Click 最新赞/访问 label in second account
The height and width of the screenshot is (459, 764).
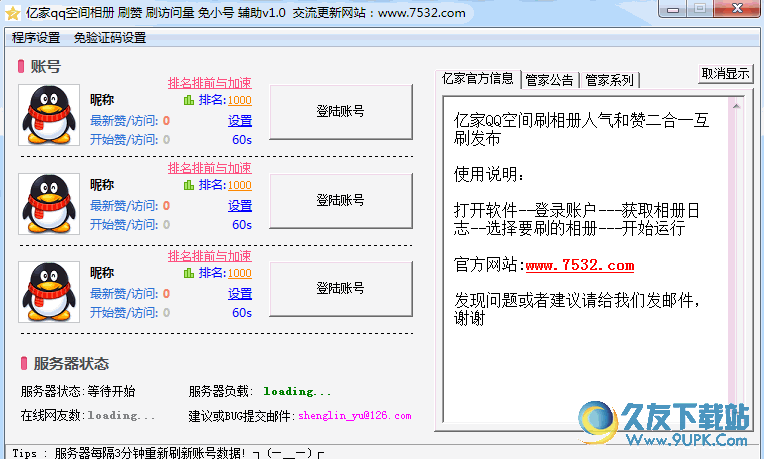coord(124,206)
